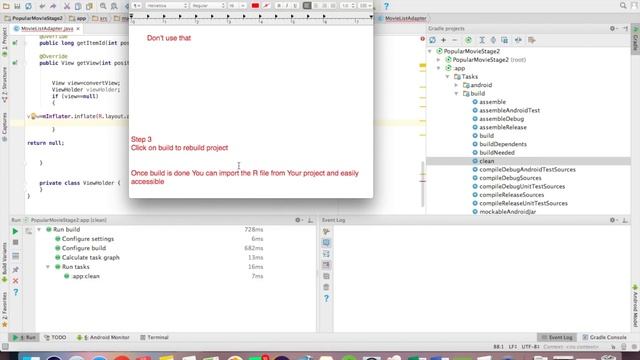Screen dimensions: 640x360
Task: Switch to the MovieListAdapter.java editor tab
Action: tap(47, 29)
